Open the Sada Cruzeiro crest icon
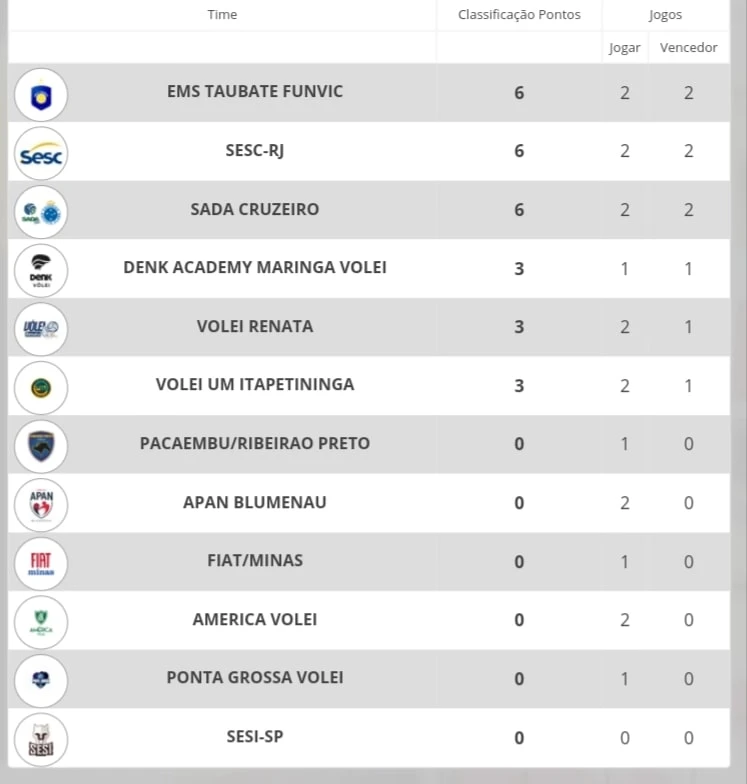The image size is (747, 784). (x=41, y=212)
